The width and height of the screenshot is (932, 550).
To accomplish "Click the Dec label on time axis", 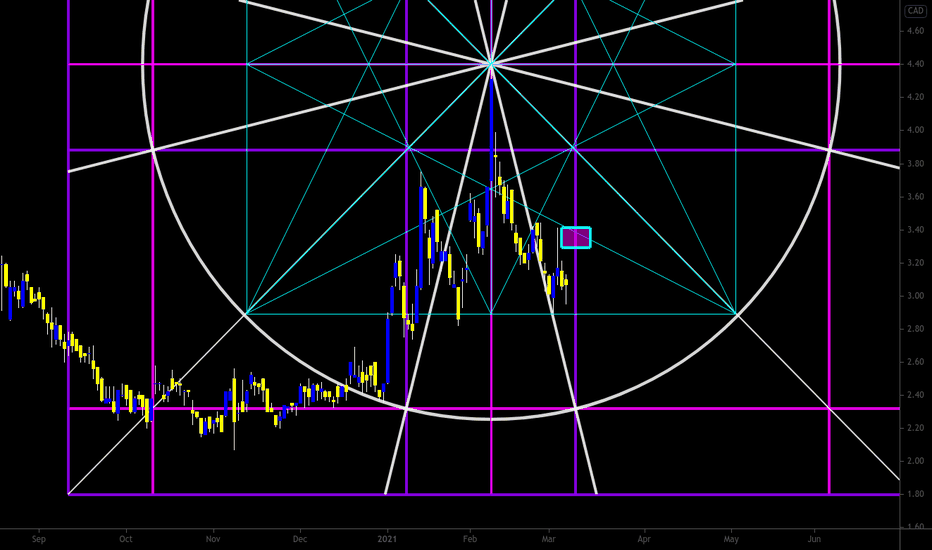I will pyautogui.click(x=300, y=539).
